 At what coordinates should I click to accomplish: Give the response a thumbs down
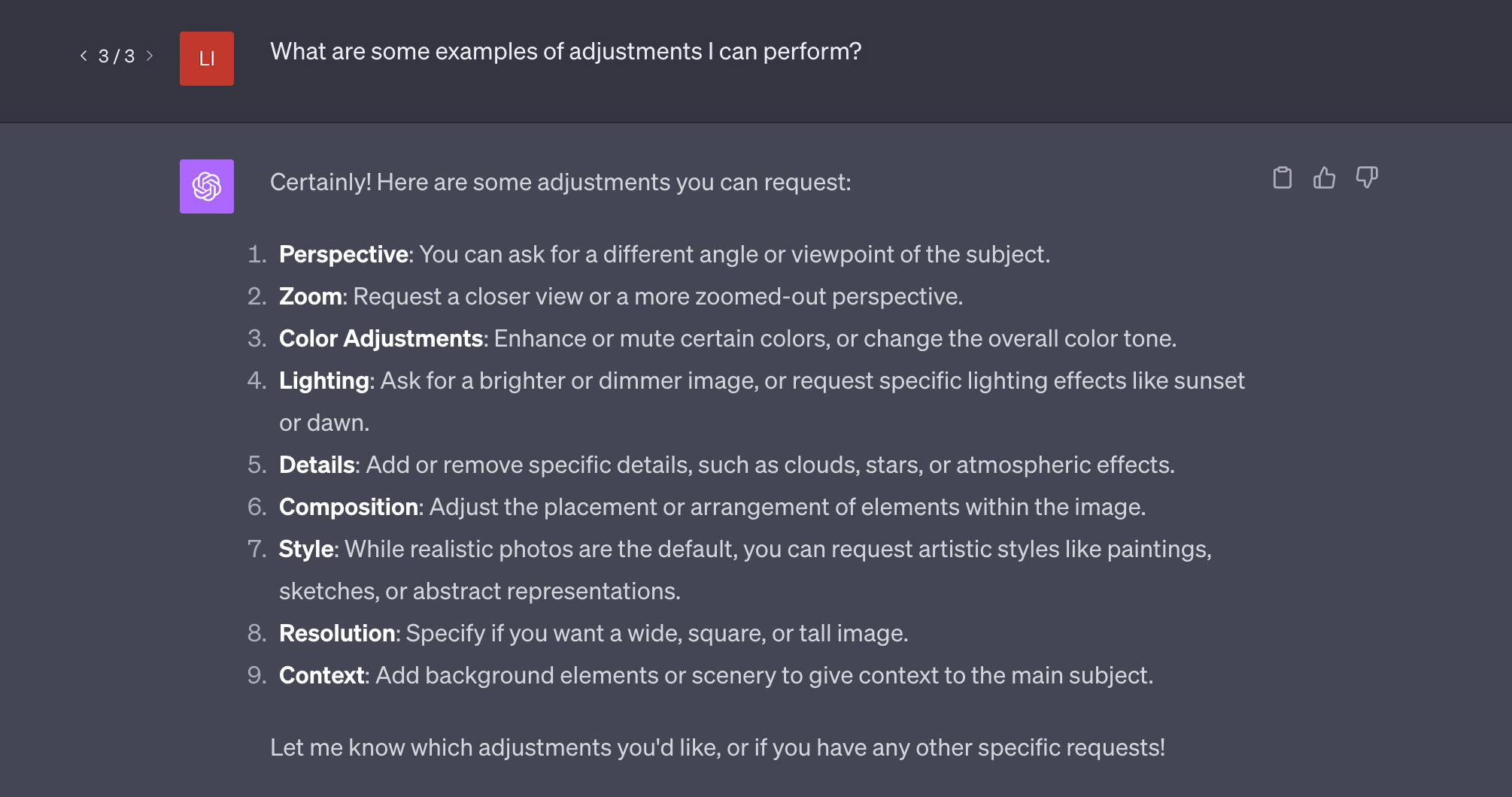point(1366,178)
